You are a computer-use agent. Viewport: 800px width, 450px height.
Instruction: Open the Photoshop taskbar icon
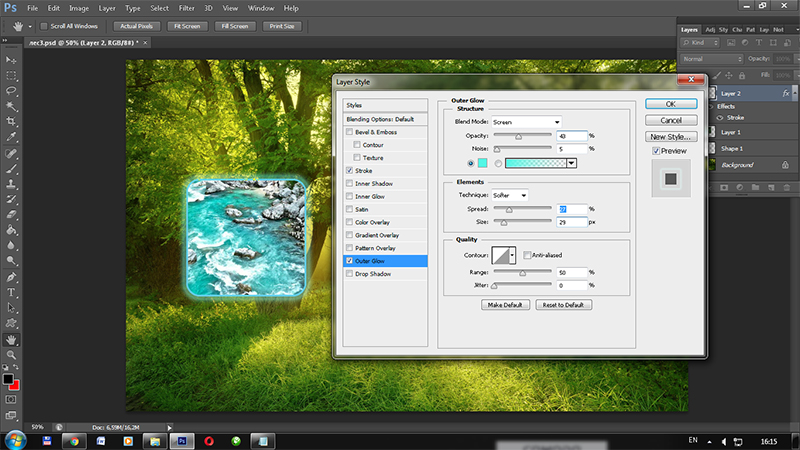pyautogui.click(x=182, y=441)
